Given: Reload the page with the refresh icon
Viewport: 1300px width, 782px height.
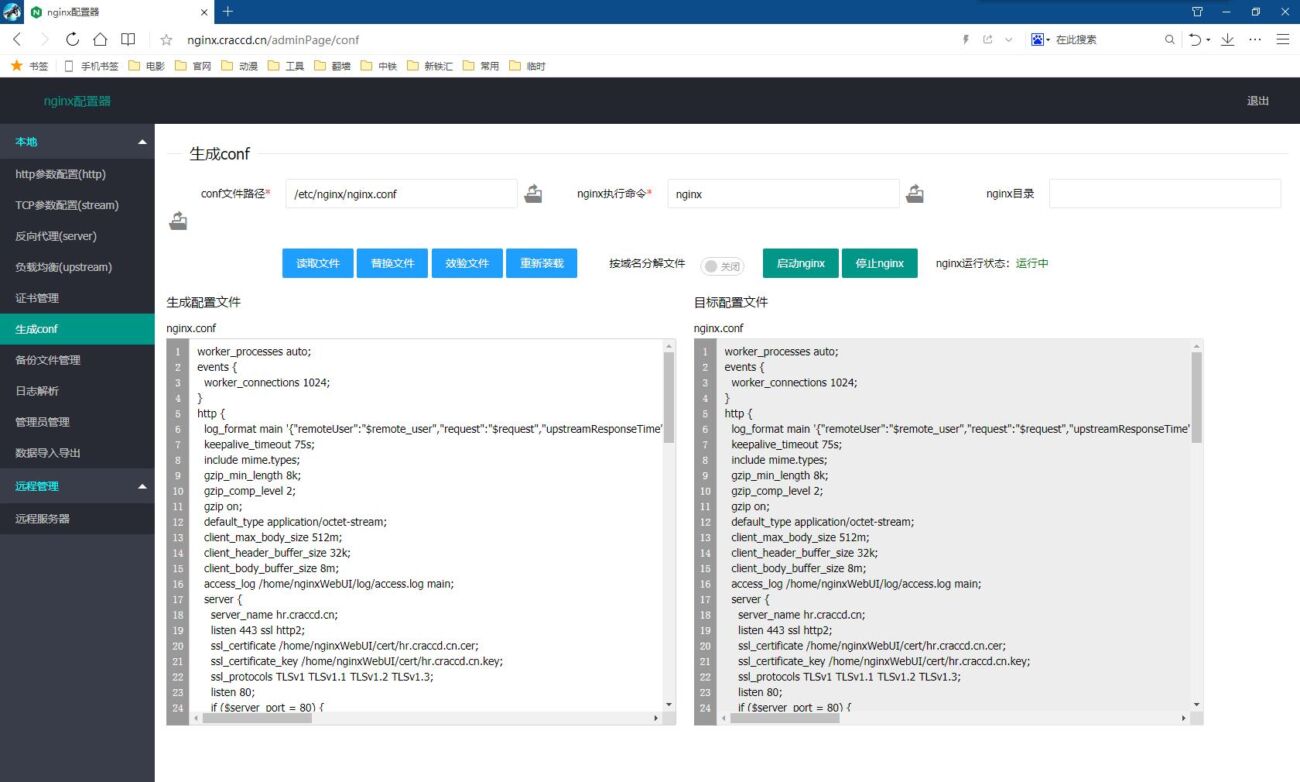Looking at the screenshot, I should [x=71, y=39].
